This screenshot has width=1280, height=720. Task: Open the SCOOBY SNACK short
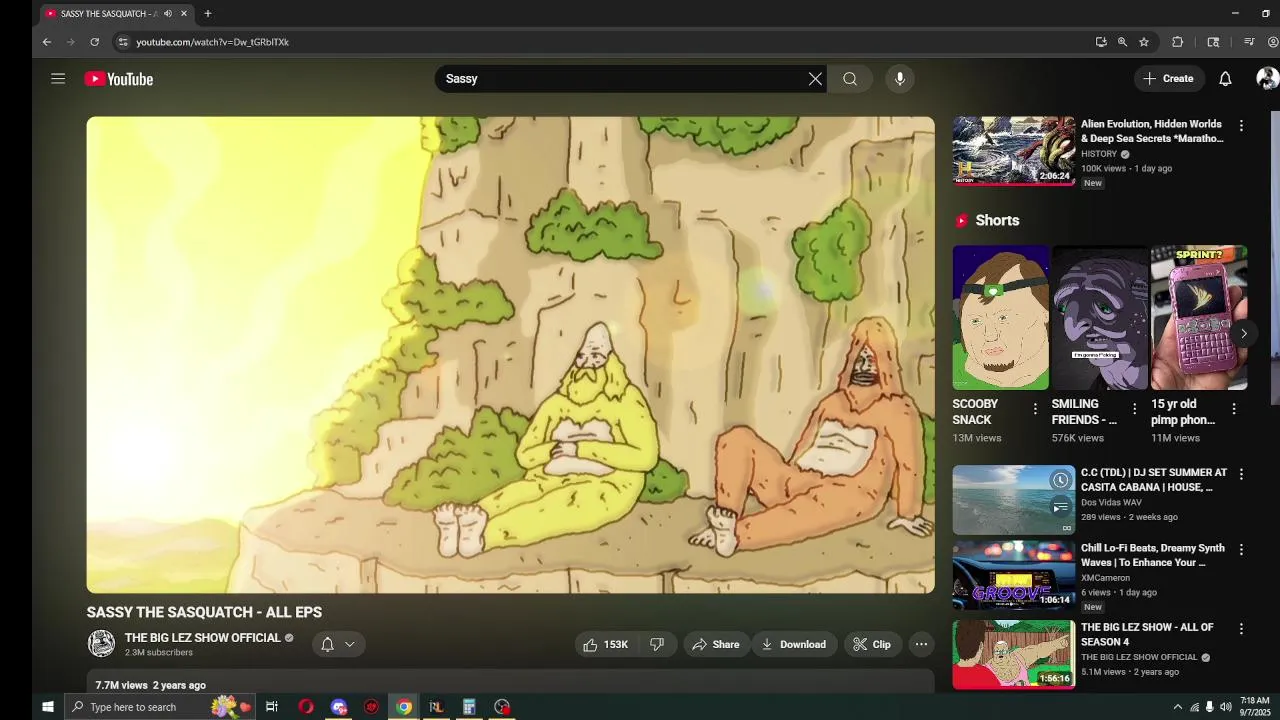pyautogui.click(x=1000, y=318)
